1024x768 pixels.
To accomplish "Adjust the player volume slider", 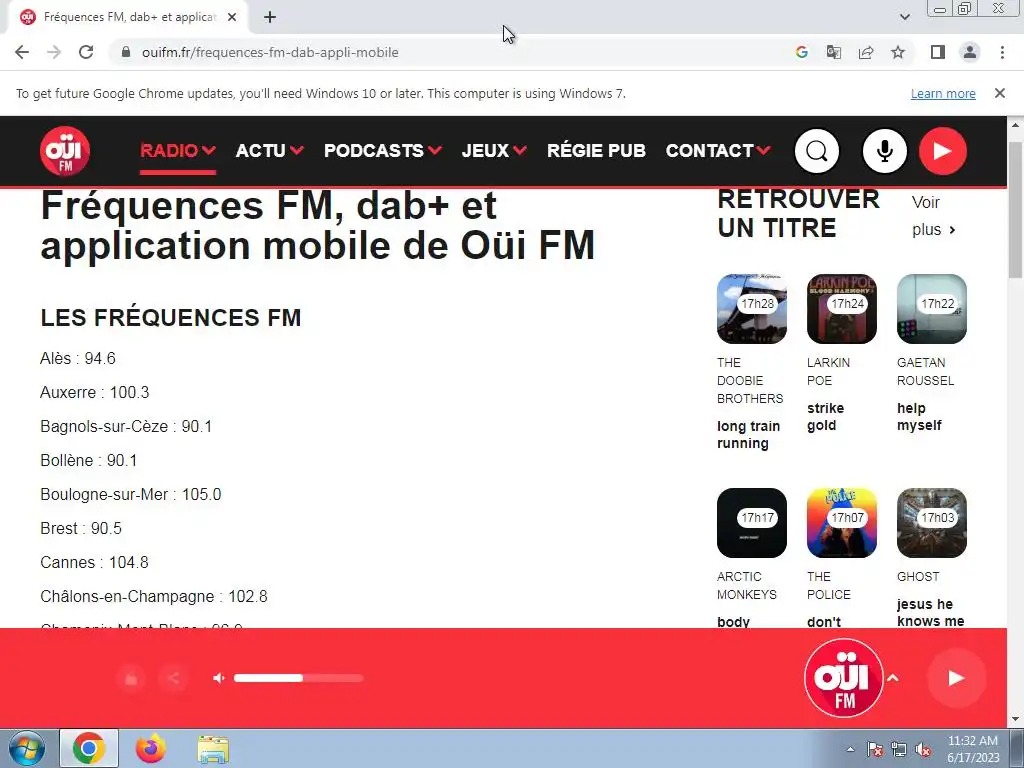I will (x=298, y=678).
